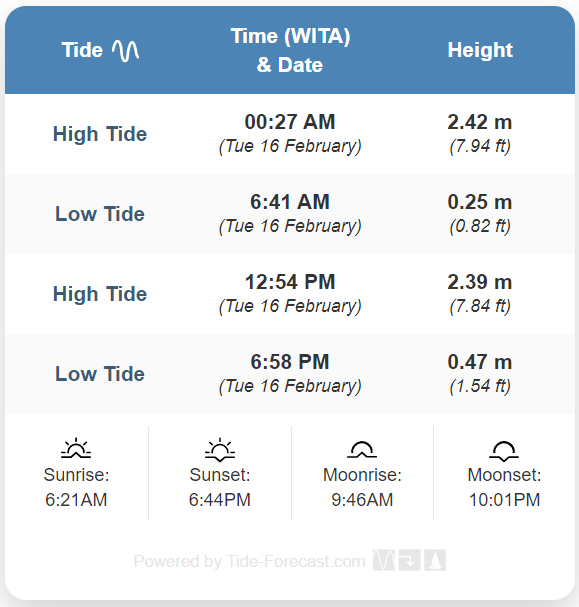
Task: Click the wave logo beside Tide-Forecast.com
Action: click(x=384, y=560)
